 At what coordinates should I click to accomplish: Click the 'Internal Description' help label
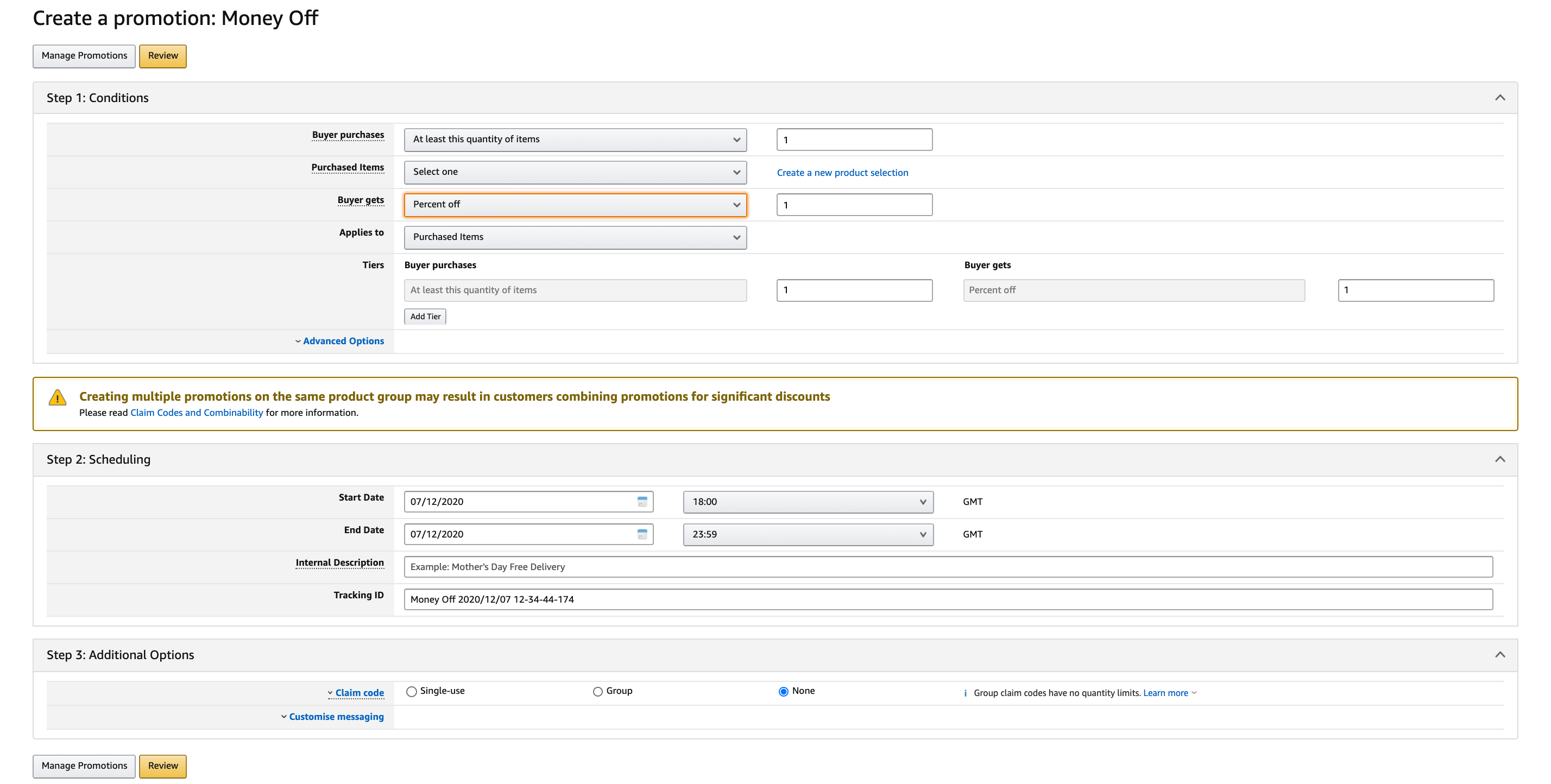coord(339,562)
